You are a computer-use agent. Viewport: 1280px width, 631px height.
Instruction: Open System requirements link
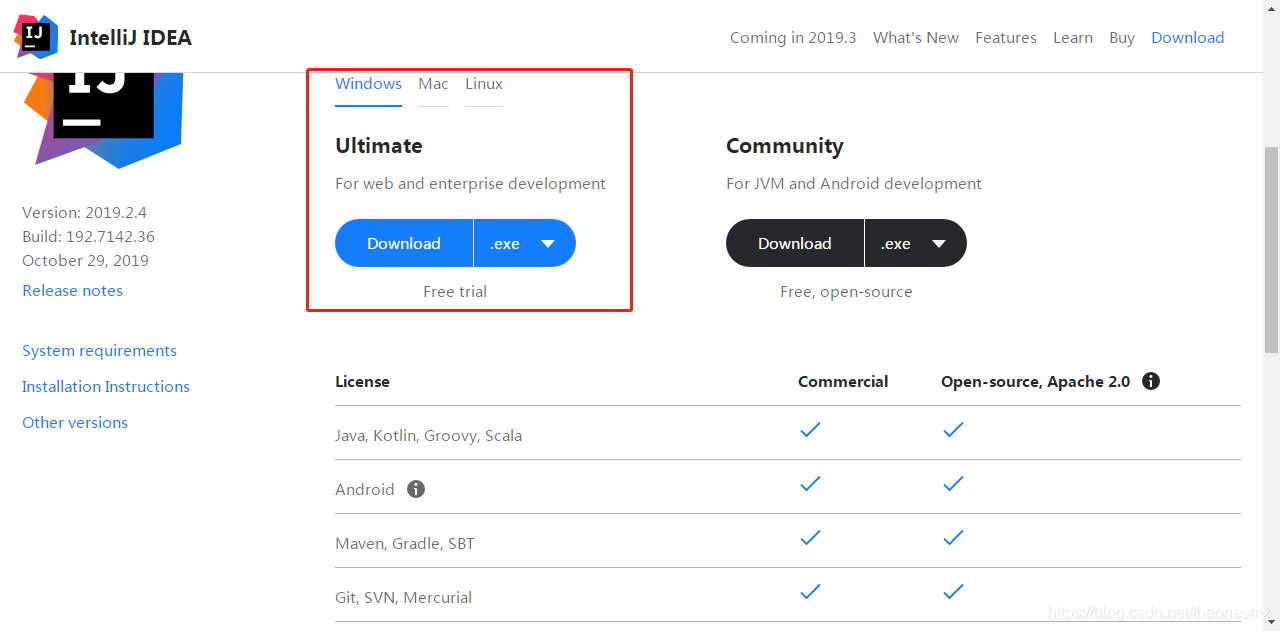tap(100, 350)
